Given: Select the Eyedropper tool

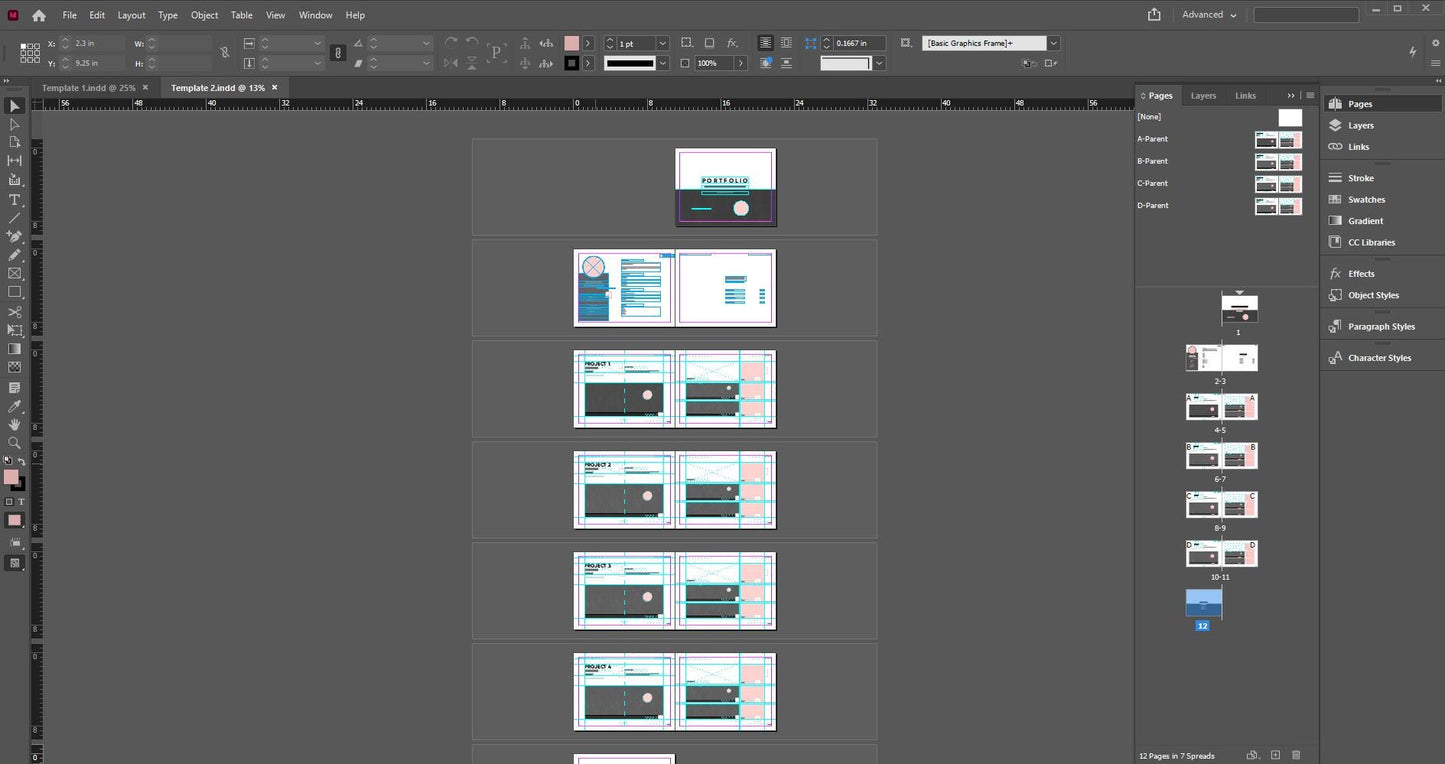Looking at the screenshot, I should point(15,406).
